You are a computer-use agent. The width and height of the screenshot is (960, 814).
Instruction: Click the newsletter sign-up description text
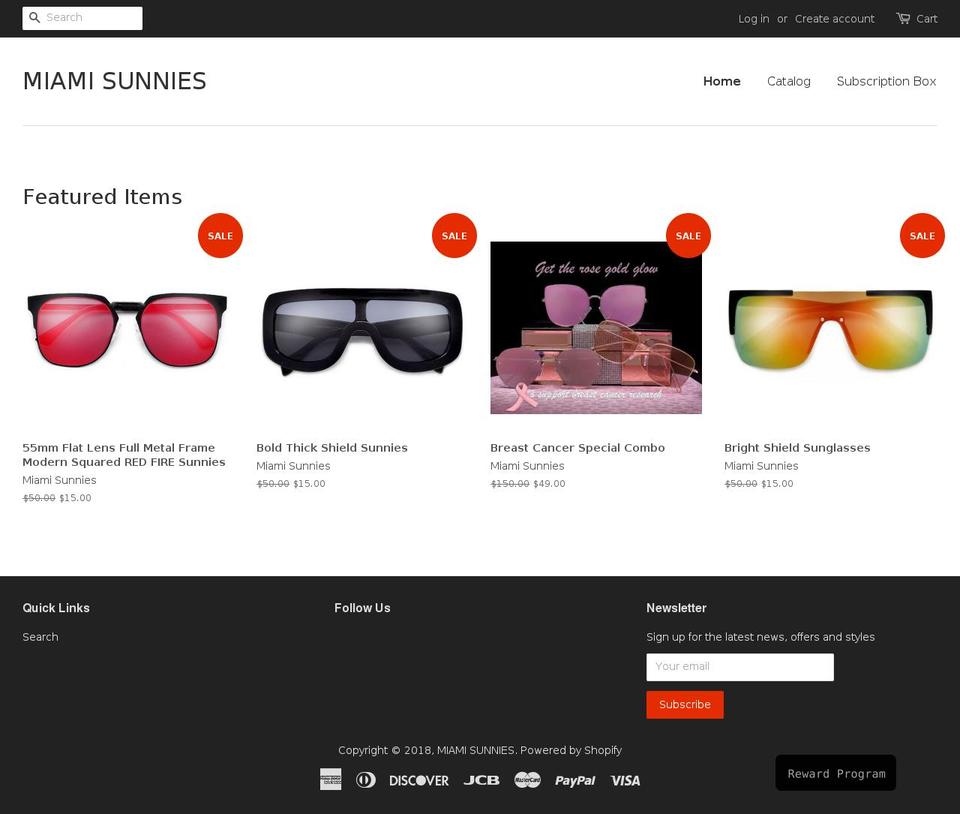[x=760, y=637]
